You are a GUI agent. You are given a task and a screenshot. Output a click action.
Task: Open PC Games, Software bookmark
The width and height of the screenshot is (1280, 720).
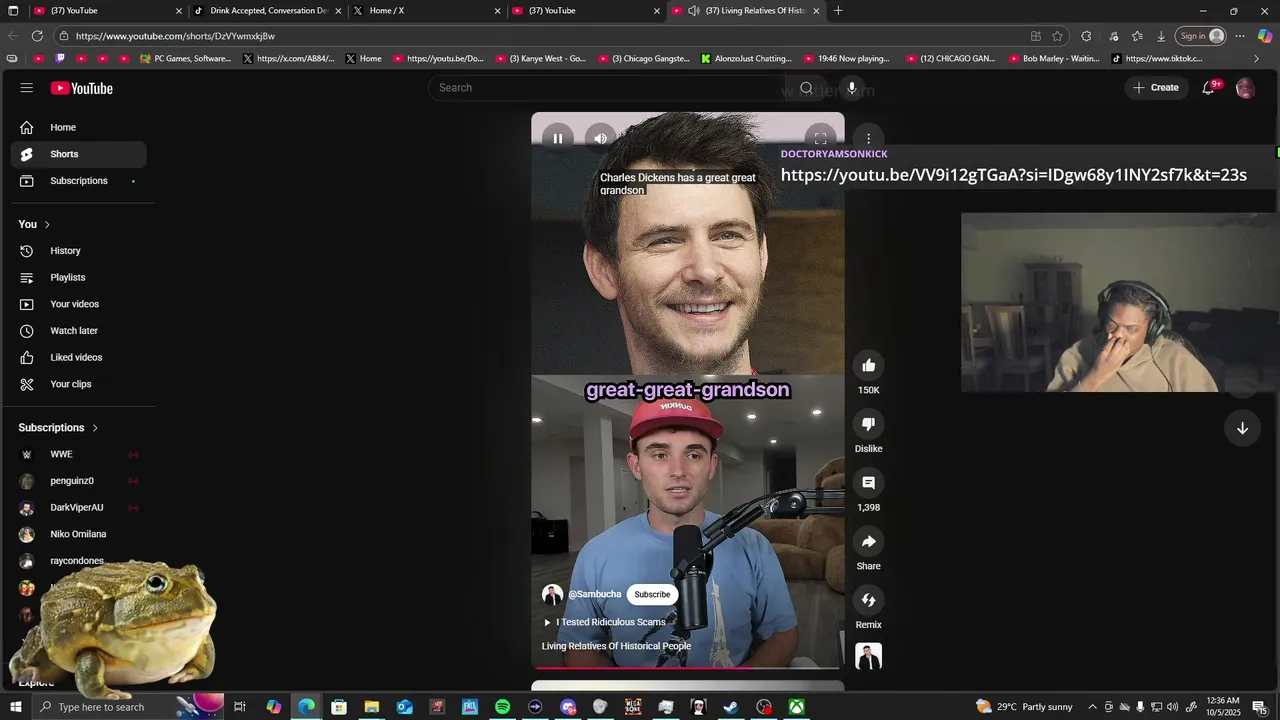186,59
